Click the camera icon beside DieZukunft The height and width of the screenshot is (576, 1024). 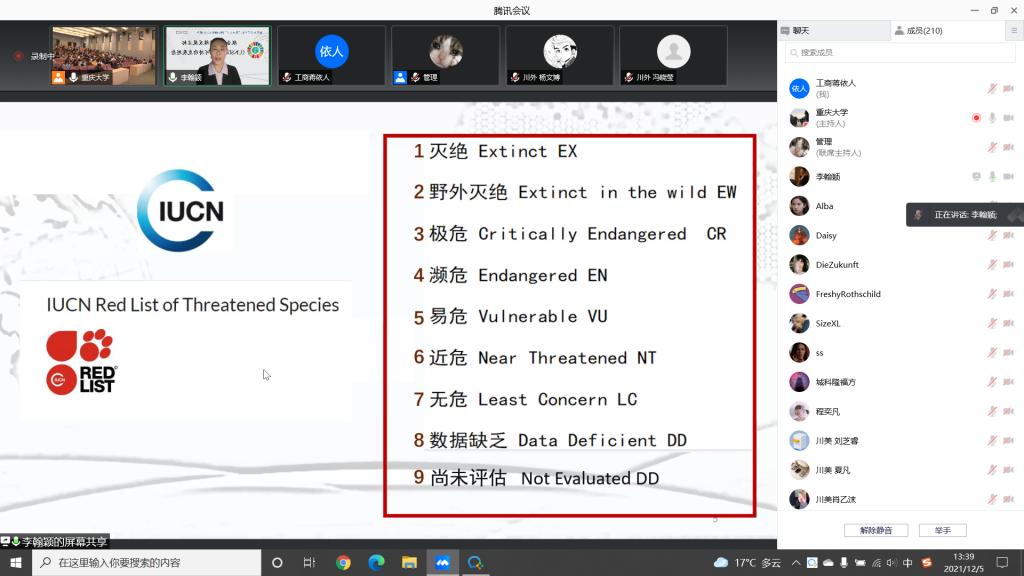click(1008, 265)
